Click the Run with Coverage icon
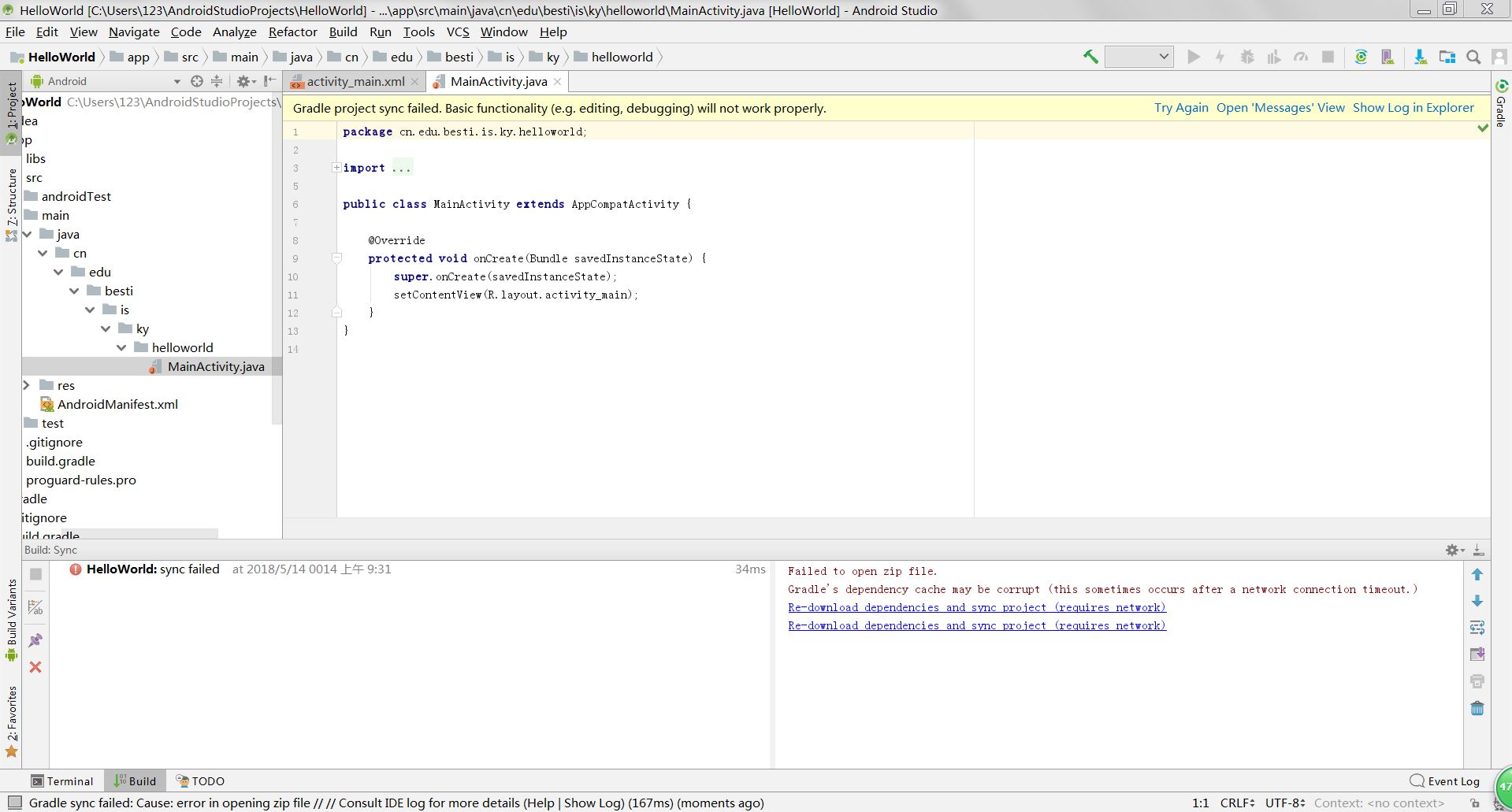 [1274, 57]
